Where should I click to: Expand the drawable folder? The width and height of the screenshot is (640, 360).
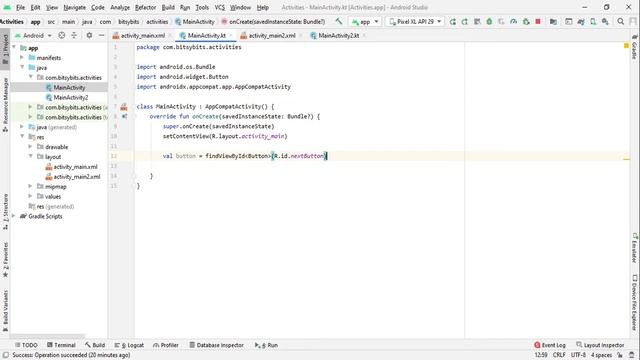pyautogui.click(x=30, y=147)
